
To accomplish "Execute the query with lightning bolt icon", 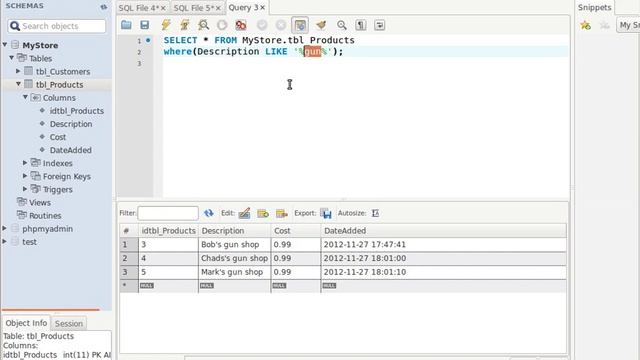I will [x=166, y=25].
